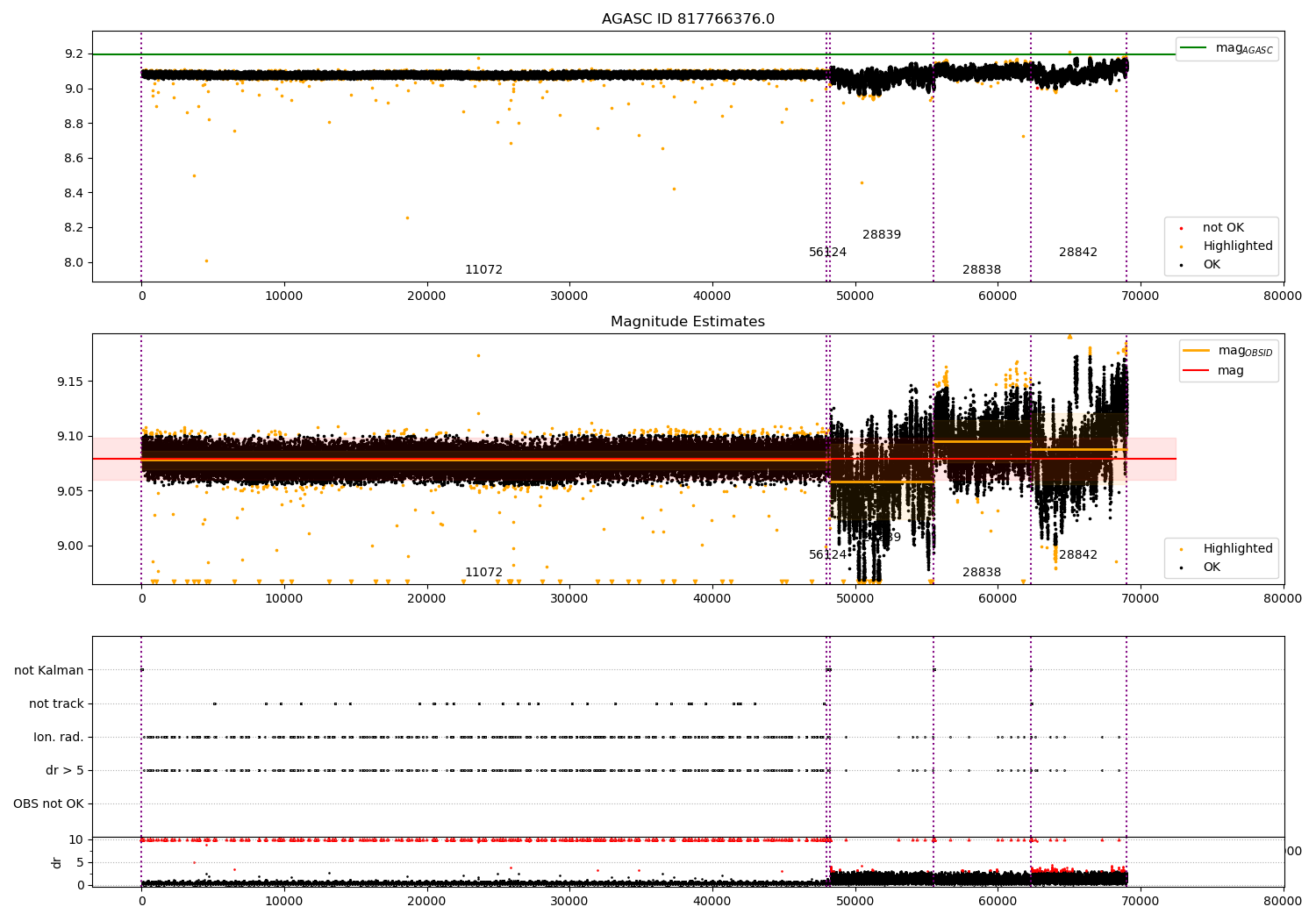This screenshot has height=921, width=1316.
Task: Click x-axis tick 70000 under the bottom plot
Action: pos(1141,902)
